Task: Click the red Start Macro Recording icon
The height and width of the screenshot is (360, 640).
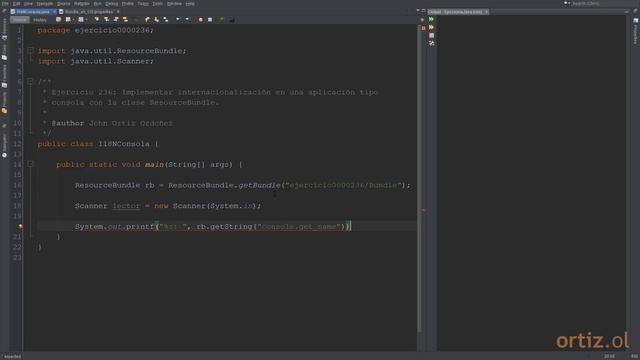Action: click(200, 20)
